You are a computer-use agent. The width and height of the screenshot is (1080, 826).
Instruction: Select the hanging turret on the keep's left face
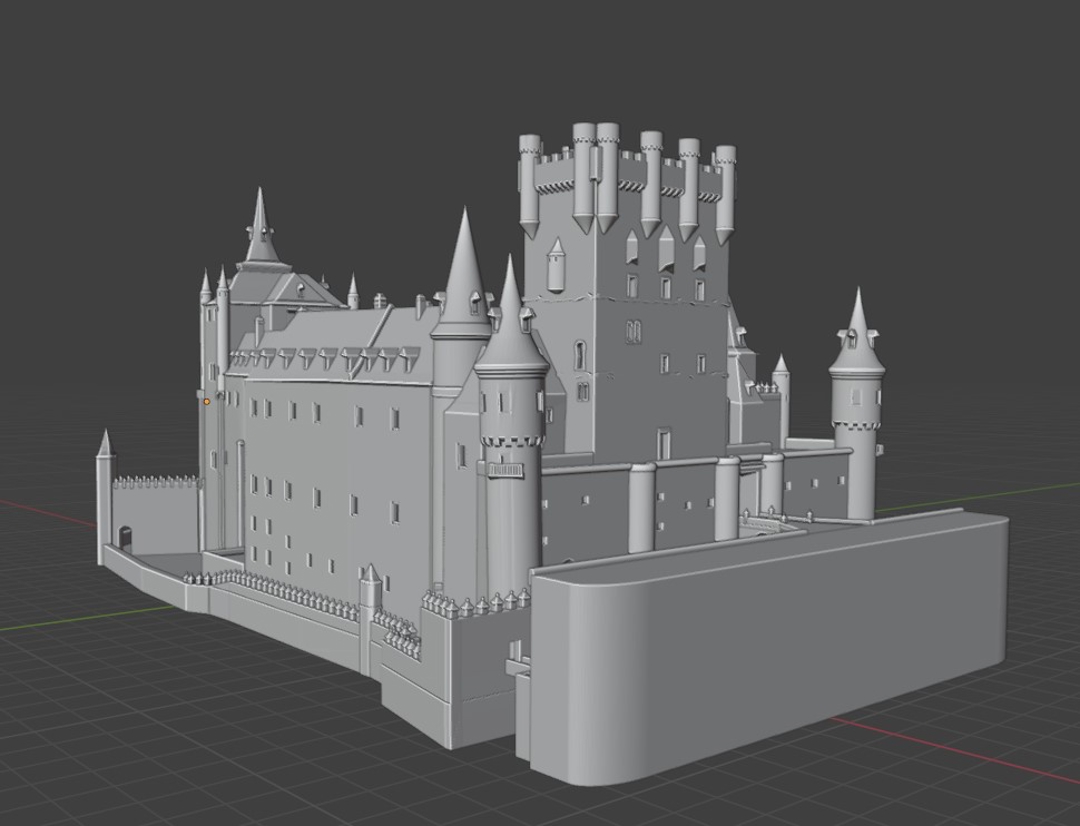point(556,263)
